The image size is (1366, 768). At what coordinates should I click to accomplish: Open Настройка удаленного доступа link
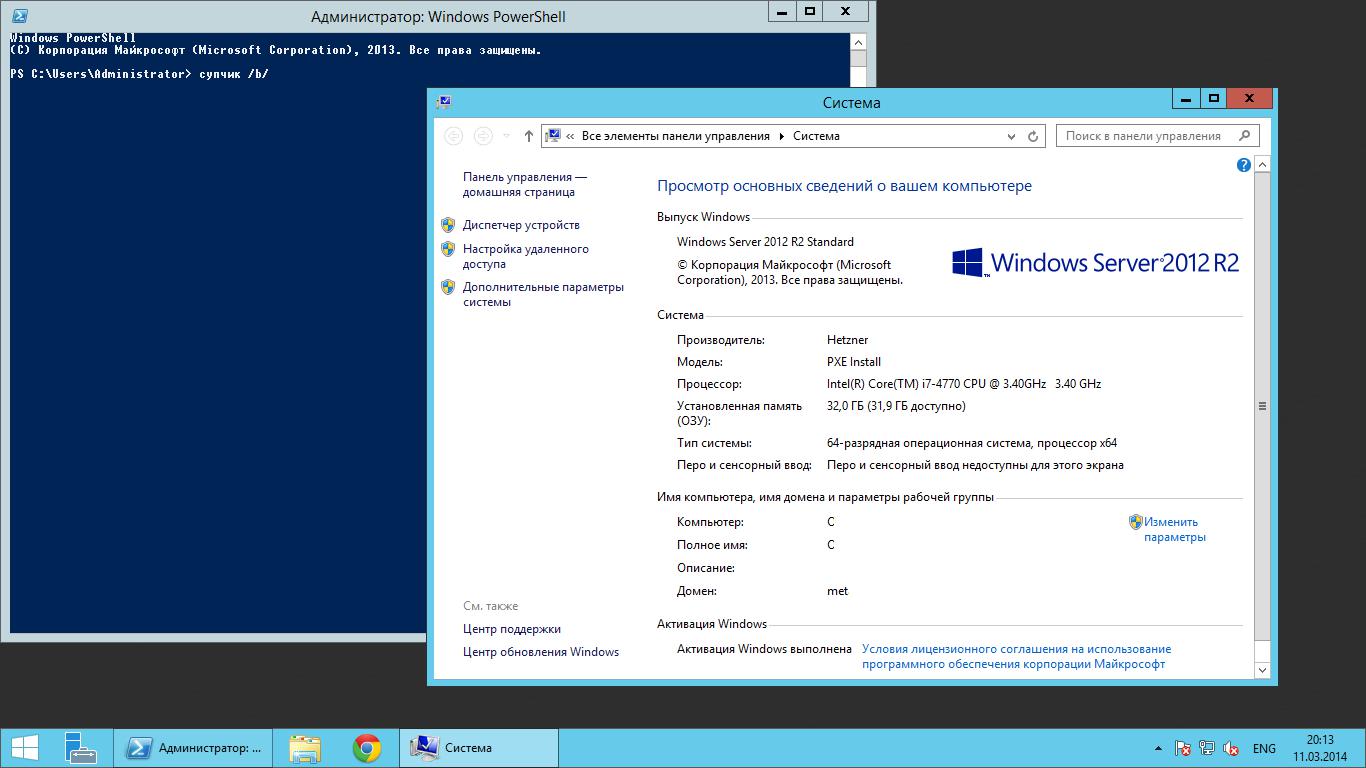(x=526, y=257)
